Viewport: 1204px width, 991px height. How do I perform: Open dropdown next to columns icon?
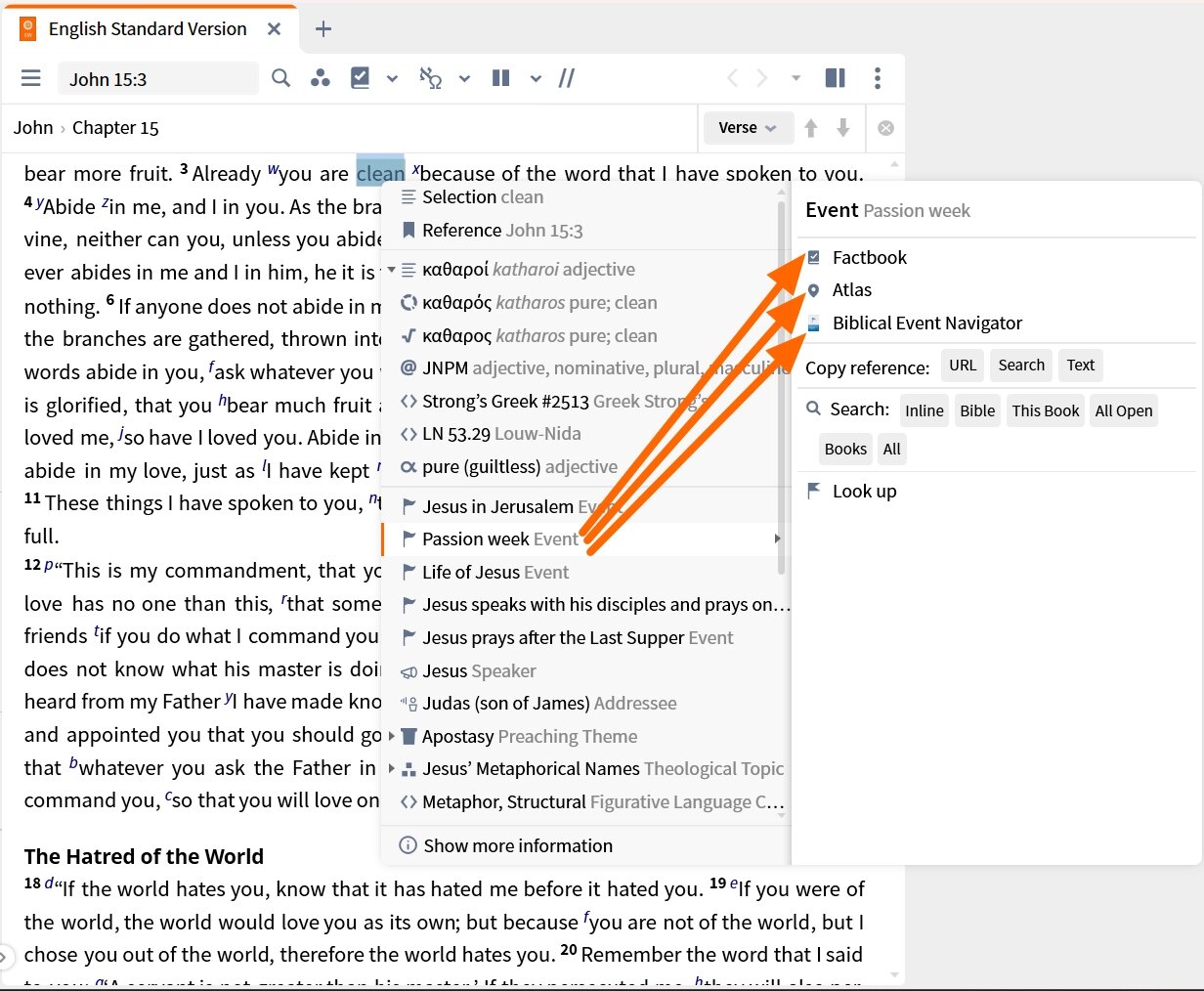click(x=536, y=78)
